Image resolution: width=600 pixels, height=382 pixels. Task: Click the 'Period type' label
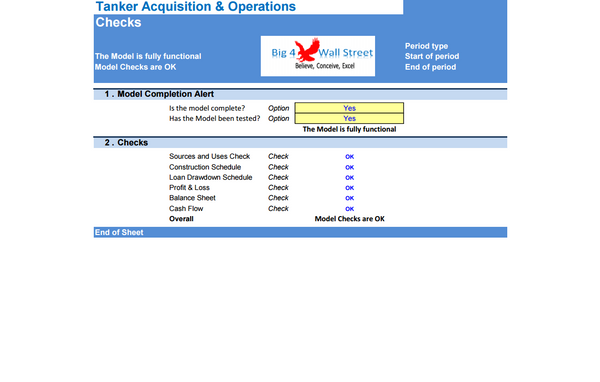click(x=426, y=46)
